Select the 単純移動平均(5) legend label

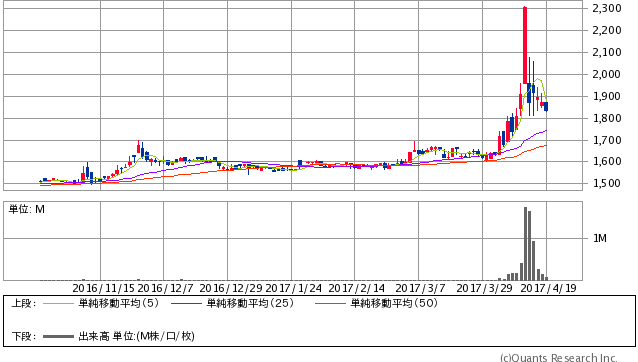coord(118,303)
